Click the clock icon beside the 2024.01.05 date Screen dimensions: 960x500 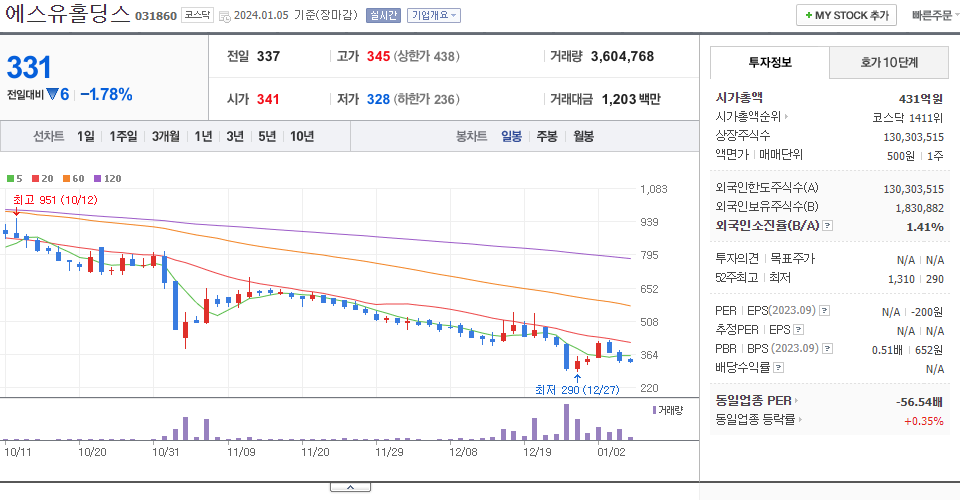225,17
